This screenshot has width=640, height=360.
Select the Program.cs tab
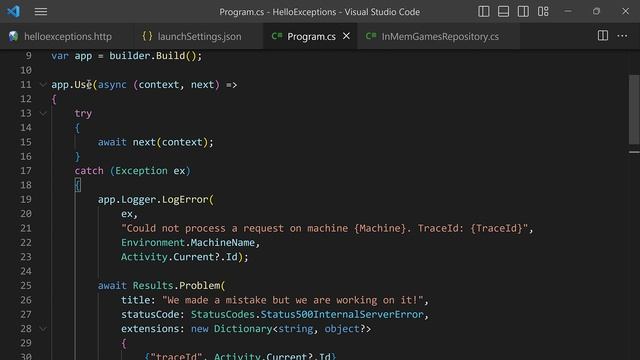[x=310, y=36]
